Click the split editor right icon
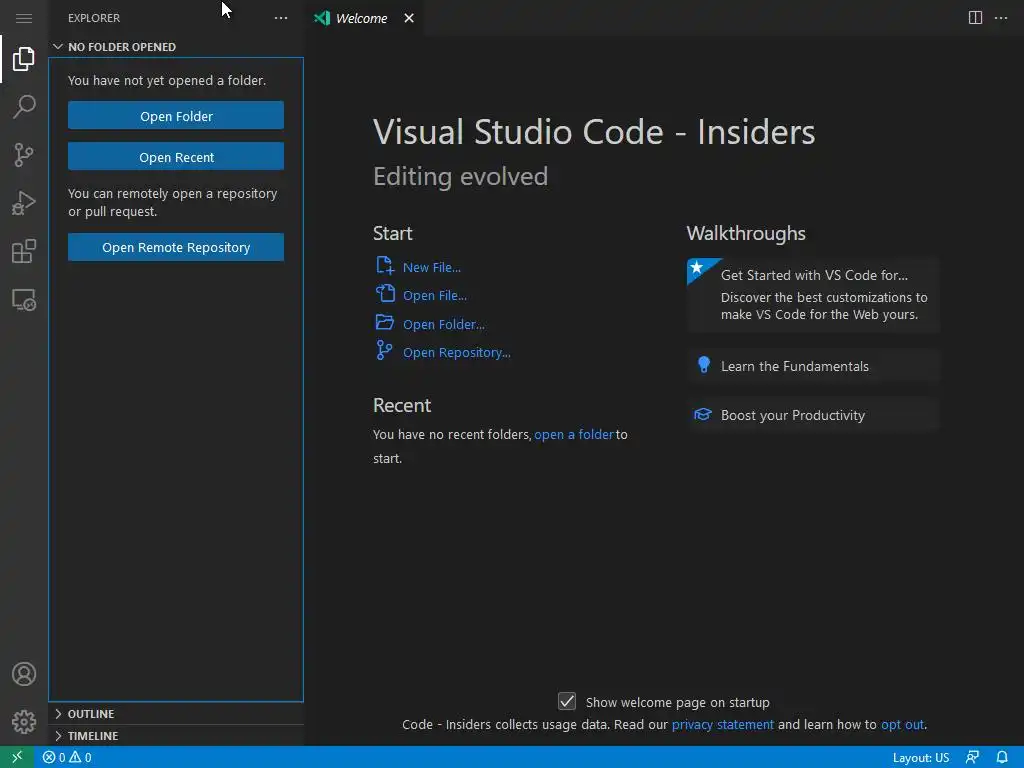The width and height of the screenshot is (1024, 768). pos(975,18)
